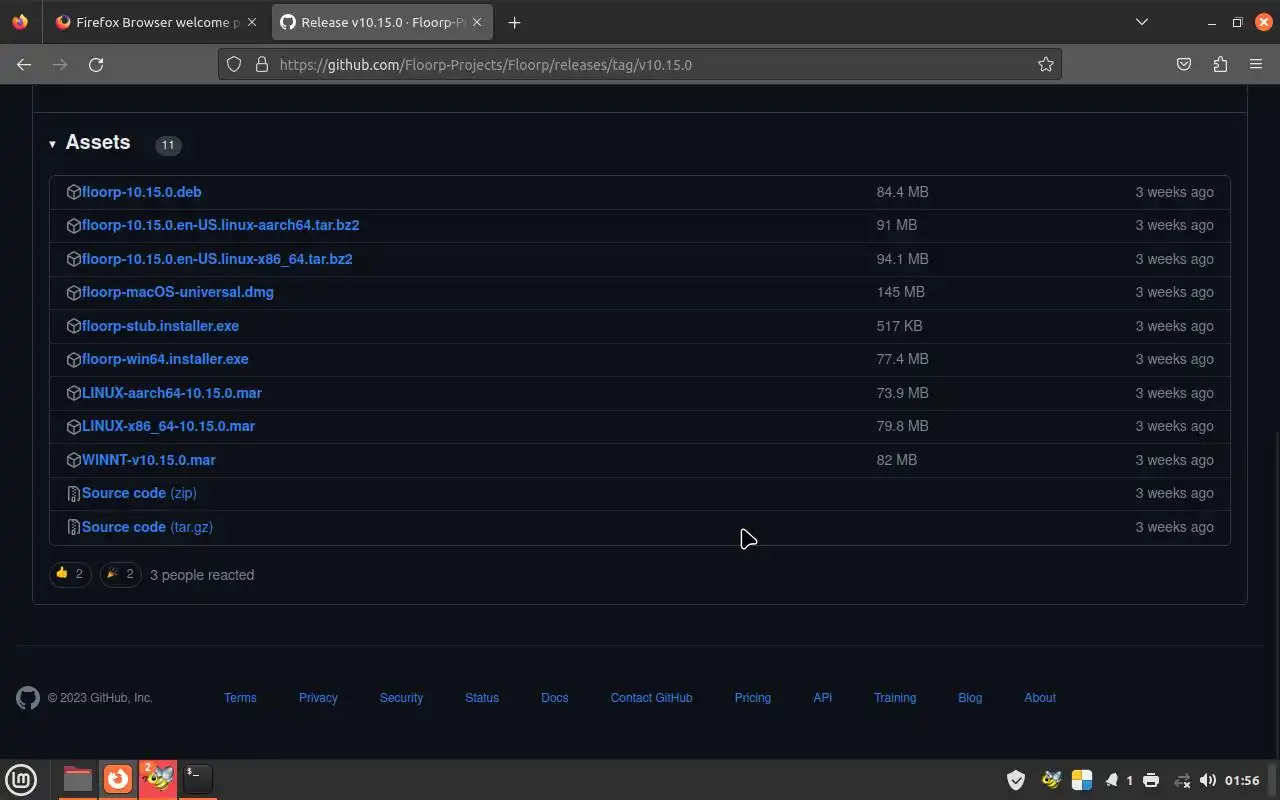Click the security shield tray icon
Image resolution: width=1280 pixels, height=800 pixels.
[x=1016, y=780]
